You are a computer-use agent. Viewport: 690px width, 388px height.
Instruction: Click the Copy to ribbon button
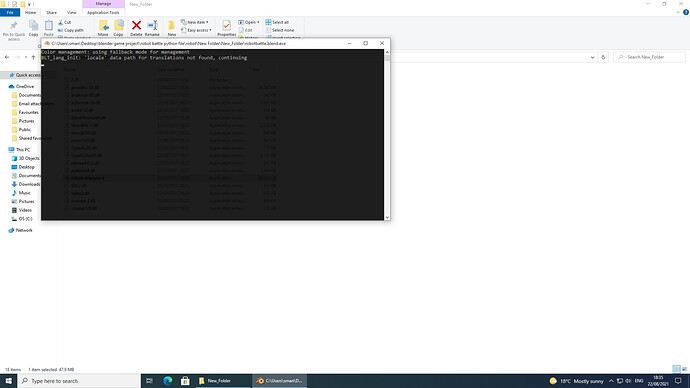pyautogui.click(x=118, y=28)
